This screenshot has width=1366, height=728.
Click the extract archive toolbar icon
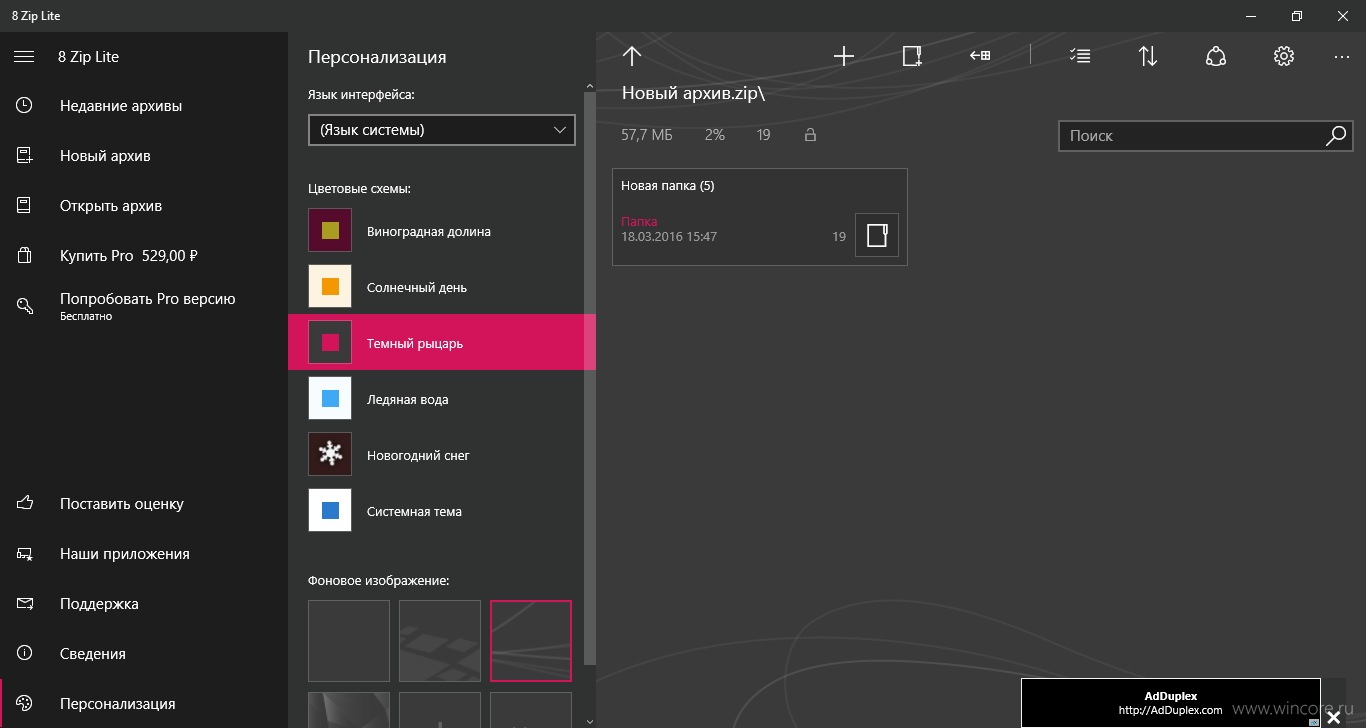coord(980,56)
